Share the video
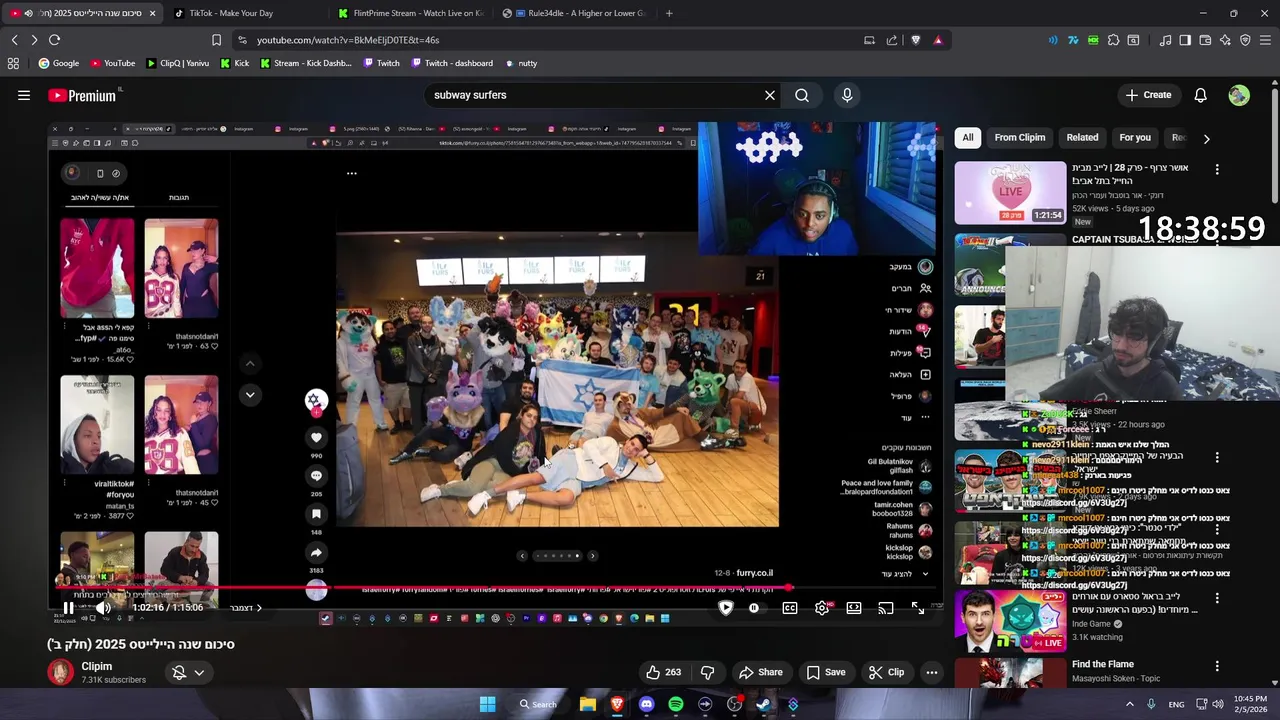The image size is (1280, 720). [x=760, y=672]
